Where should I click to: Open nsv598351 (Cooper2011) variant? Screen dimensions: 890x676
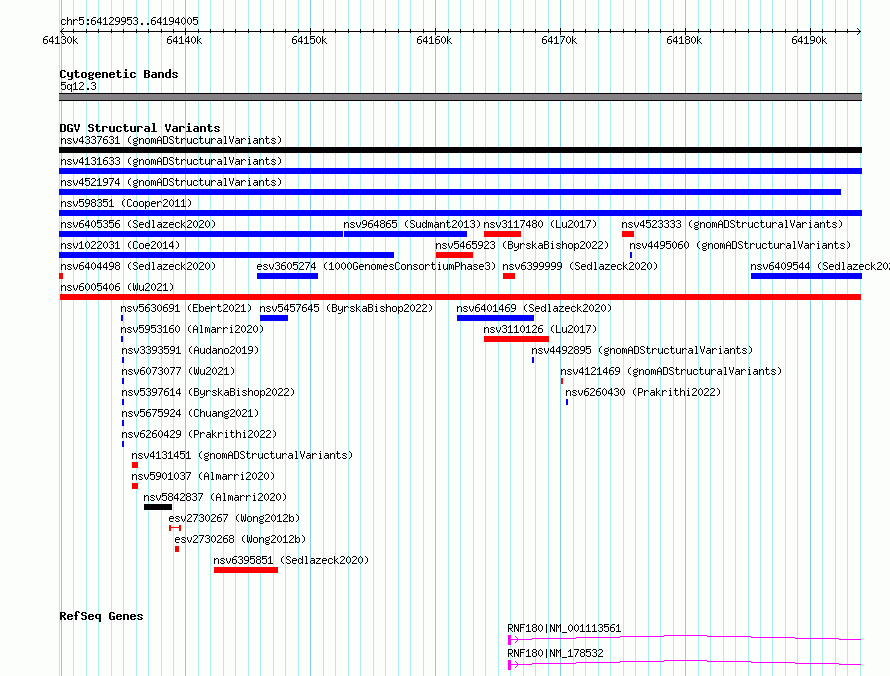[x=126, y=203]
